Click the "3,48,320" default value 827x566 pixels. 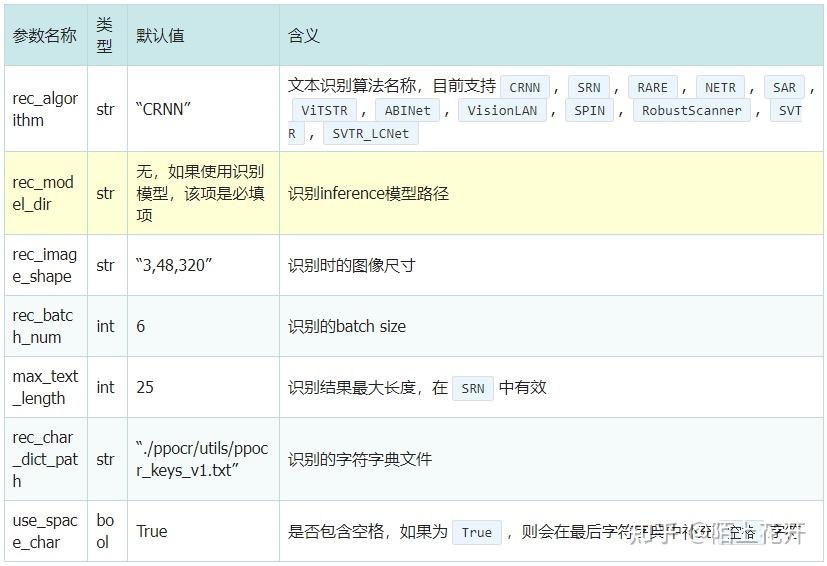[x=174, y=265]
